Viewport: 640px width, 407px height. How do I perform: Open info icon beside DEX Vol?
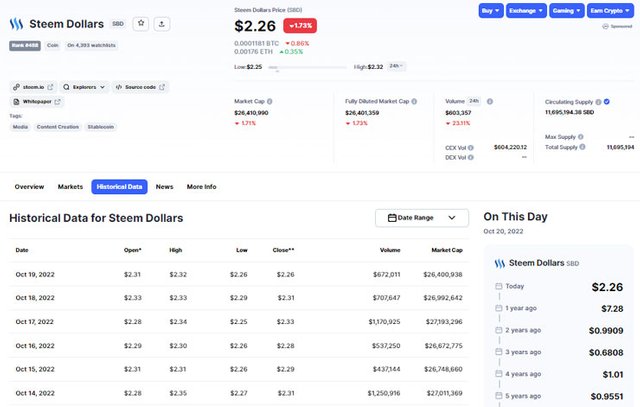pyautogui.click(x=471, y=158)
